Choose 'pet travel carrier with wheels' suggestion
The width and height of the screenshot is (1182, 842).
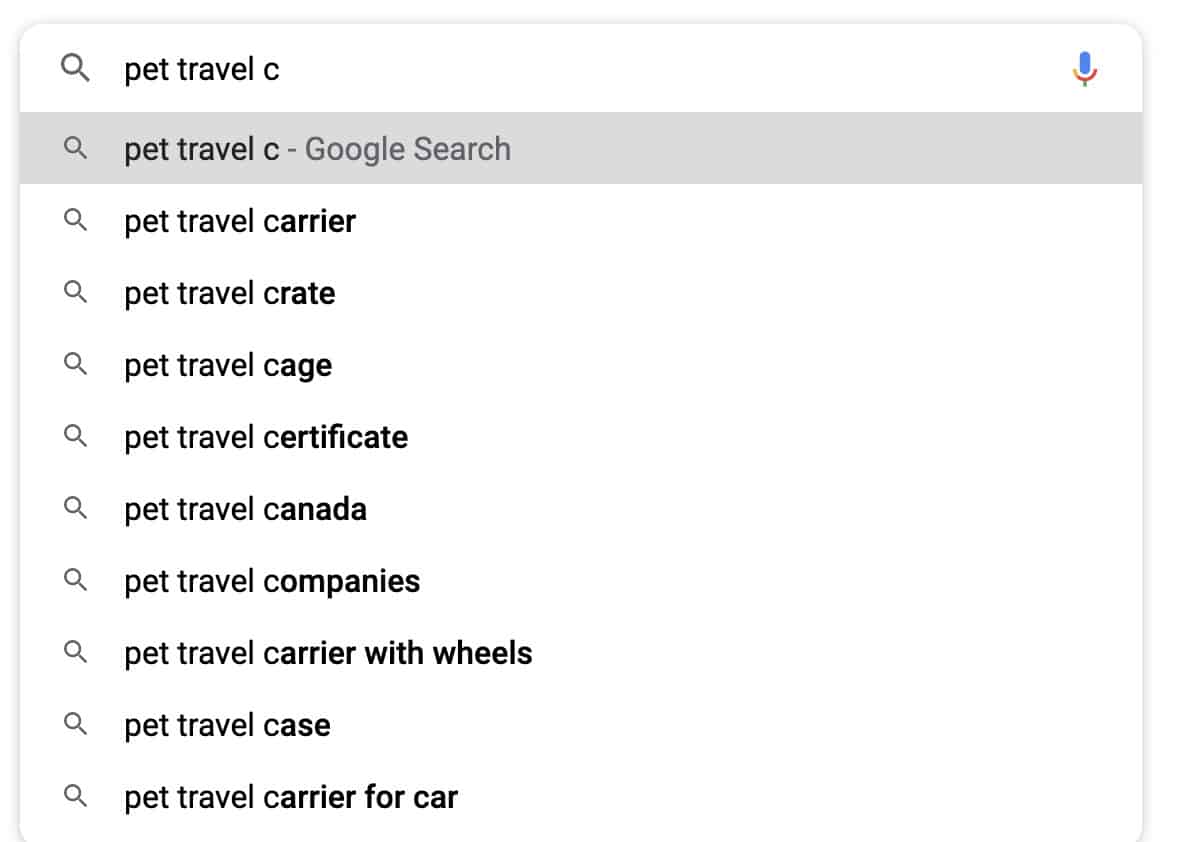click(x=328, y=653)
